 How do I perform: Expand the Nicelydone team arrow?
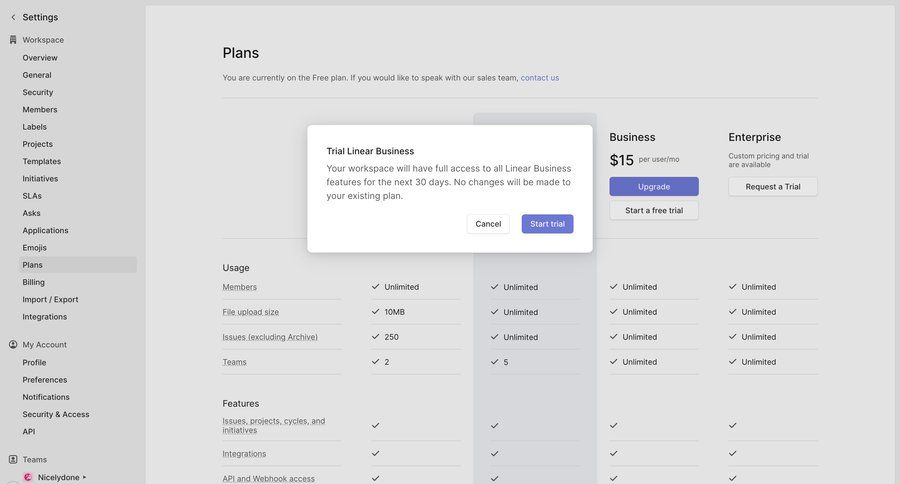tap(84, 477)
